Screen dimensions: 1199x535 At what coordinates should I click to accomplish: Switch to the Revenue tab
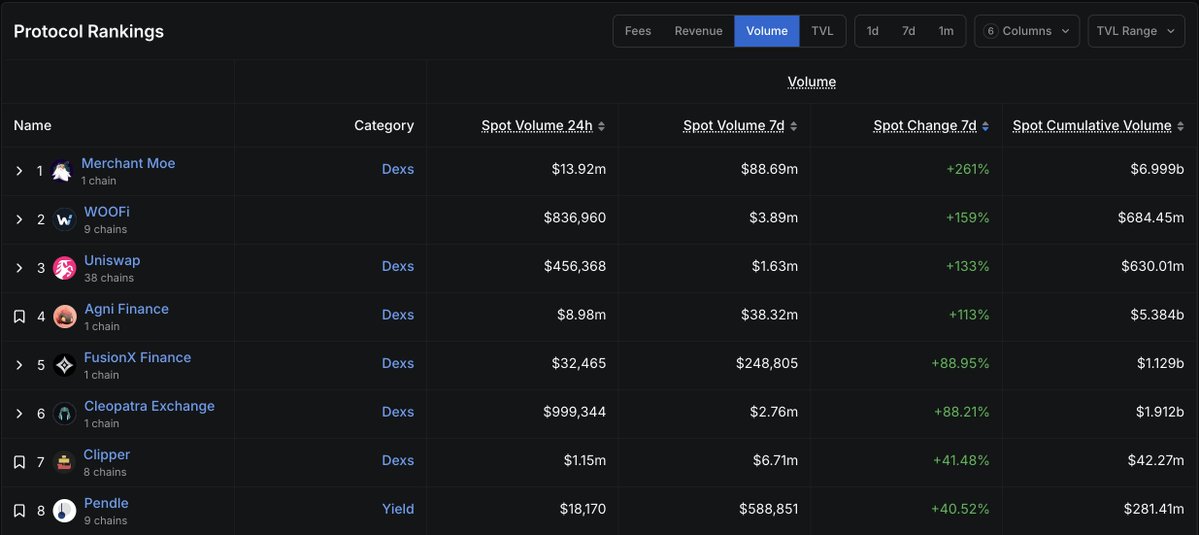(698, 31)
